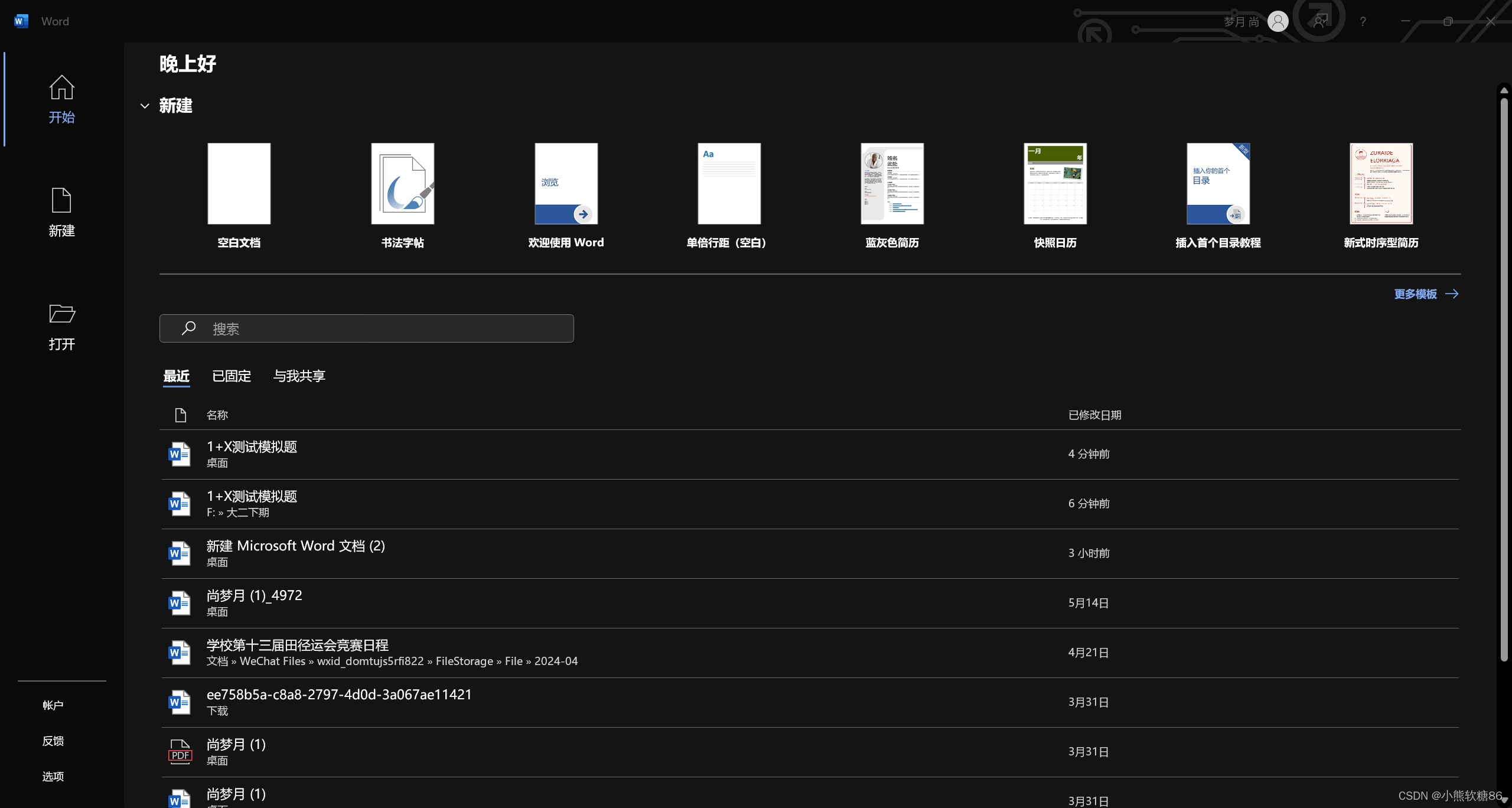This screenshot has width=1512, height=808.
Task: Open the 更多模板 link
Action: coord(1415,294)
